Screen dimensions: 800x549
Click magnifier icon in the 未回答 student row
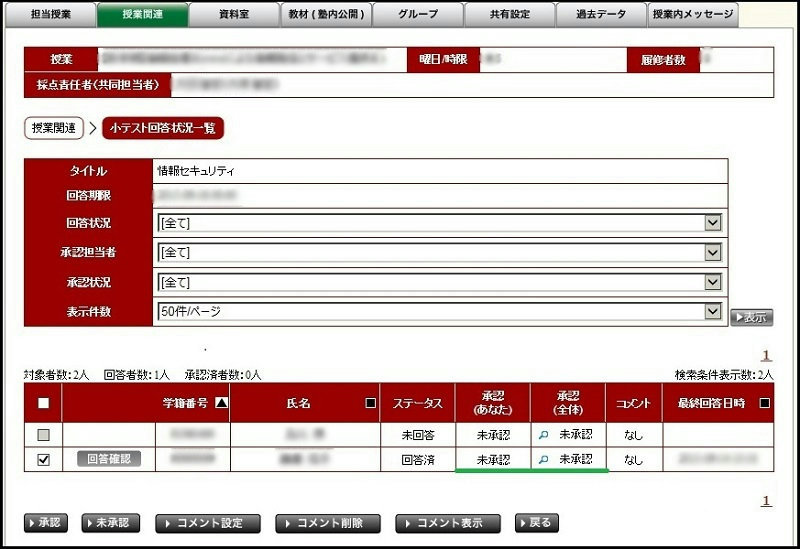(544, 435)
